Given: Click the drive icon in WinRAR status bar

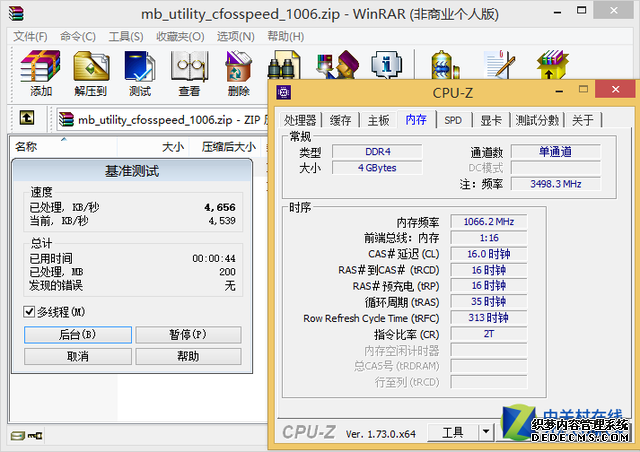Looking at the screenshot, I should [x=18, y=436].
